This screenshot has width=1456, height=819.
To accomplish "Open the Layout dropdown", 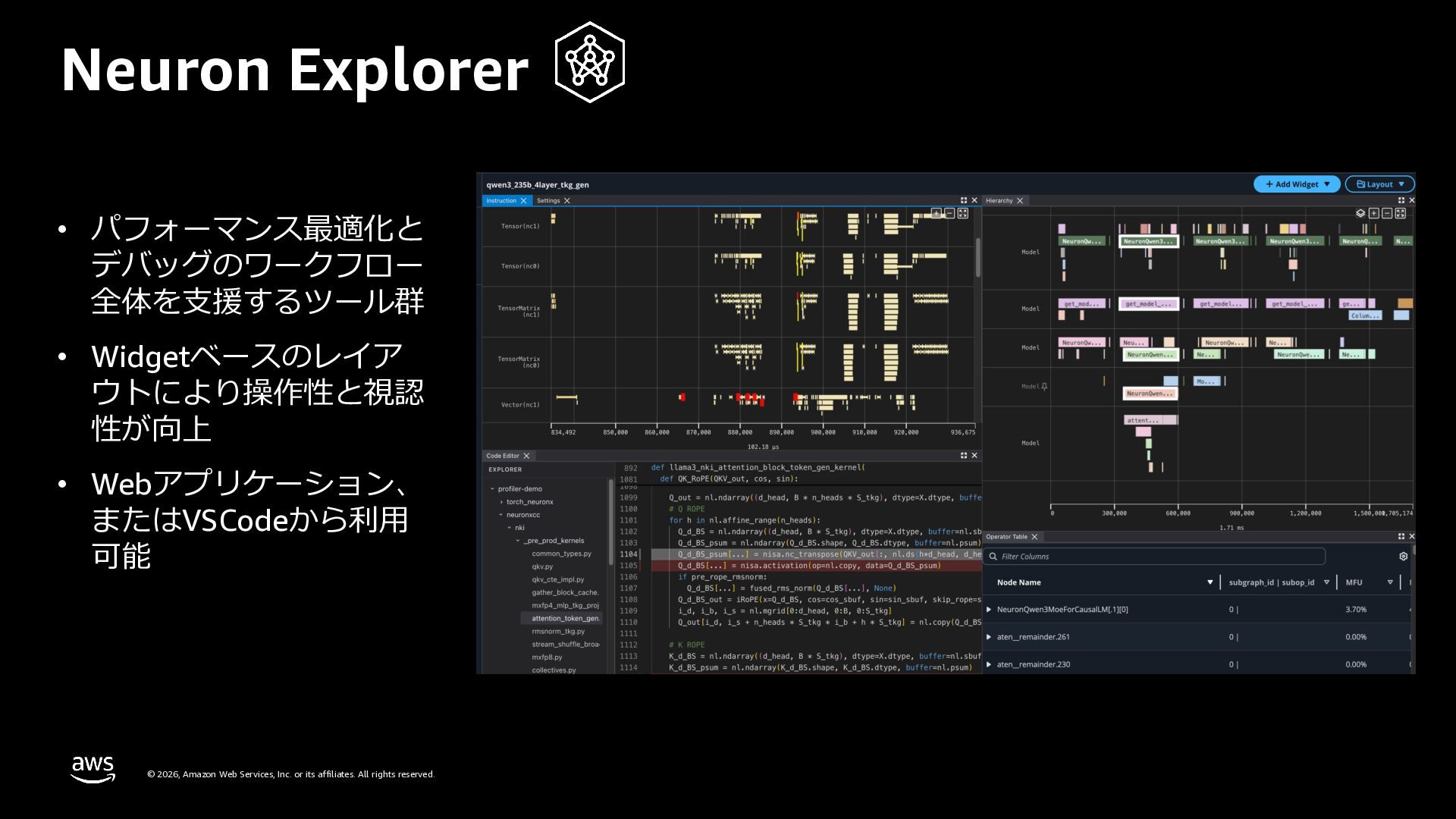I will (x=1379, y=184).
